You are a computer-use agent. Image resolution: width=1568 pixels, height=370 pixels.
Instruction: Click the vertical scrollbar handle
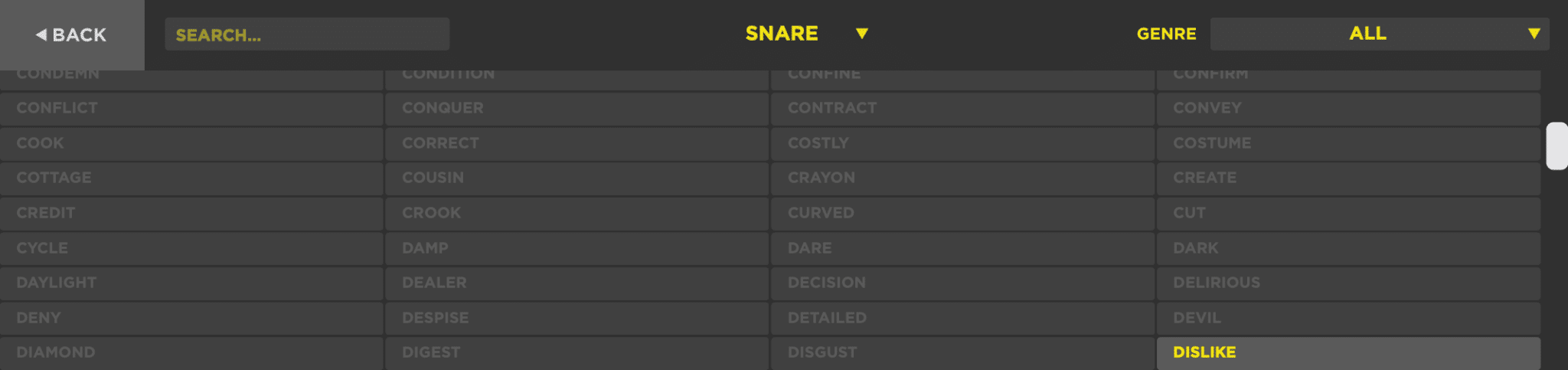[1556, 146]
